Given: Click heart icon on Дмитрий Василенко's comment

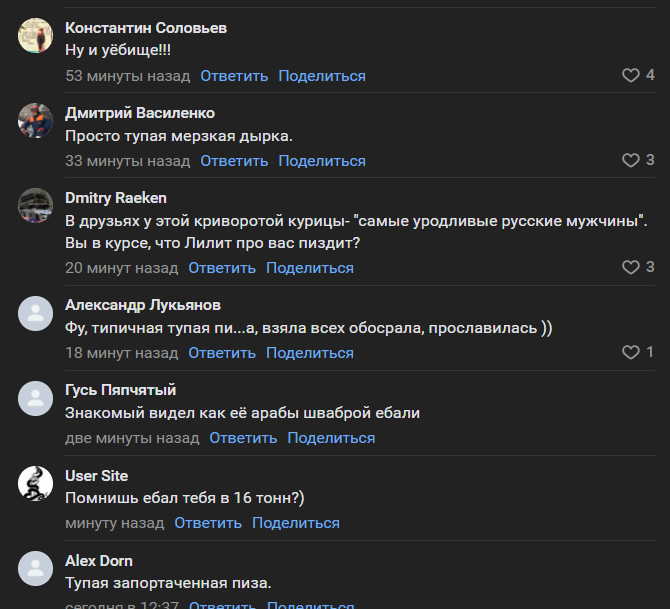Looking at the screenshot, I should point(630,160).
